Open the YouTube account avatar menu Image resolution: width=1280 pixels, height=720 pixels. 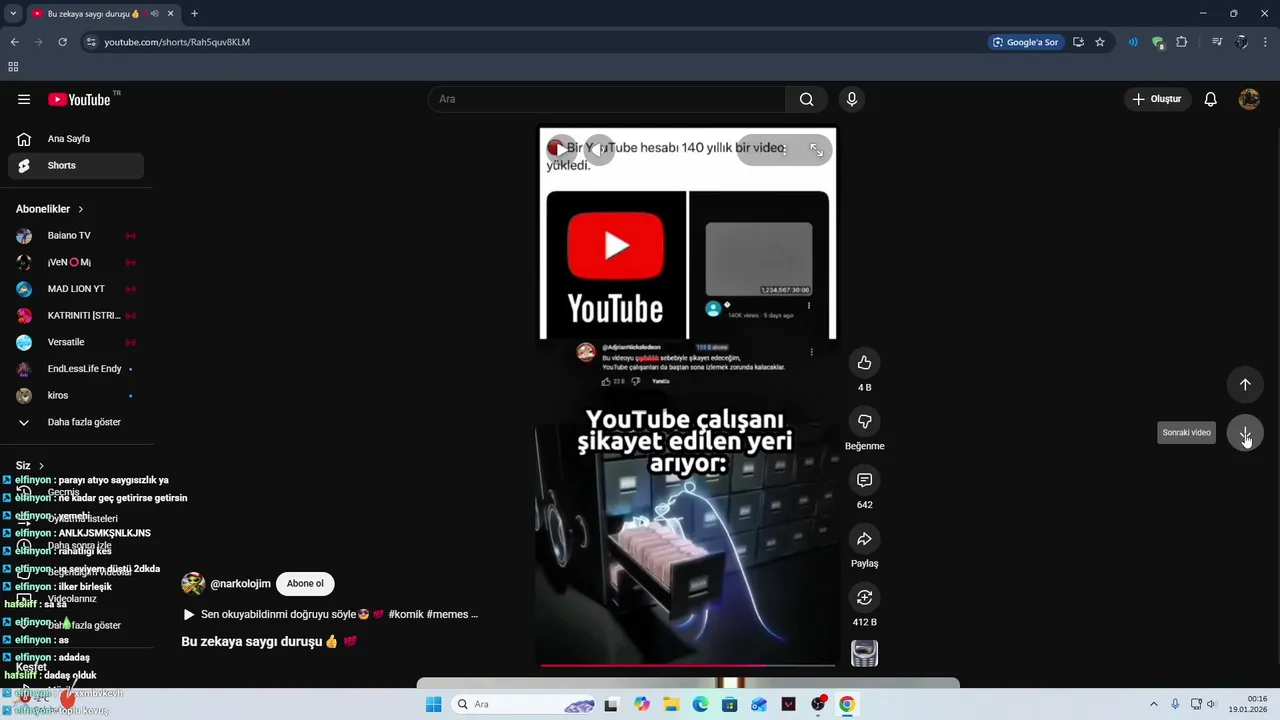point(1249,99)
